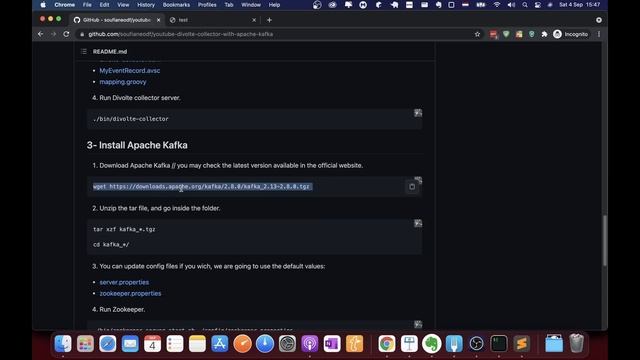Open Evernote from the dock

point(431,344)
